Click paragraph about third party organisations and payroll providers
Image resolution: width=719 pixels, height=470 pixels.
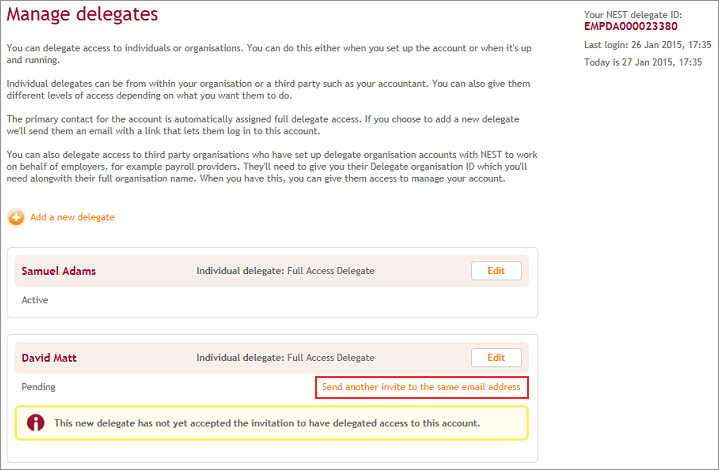point(272,166)
